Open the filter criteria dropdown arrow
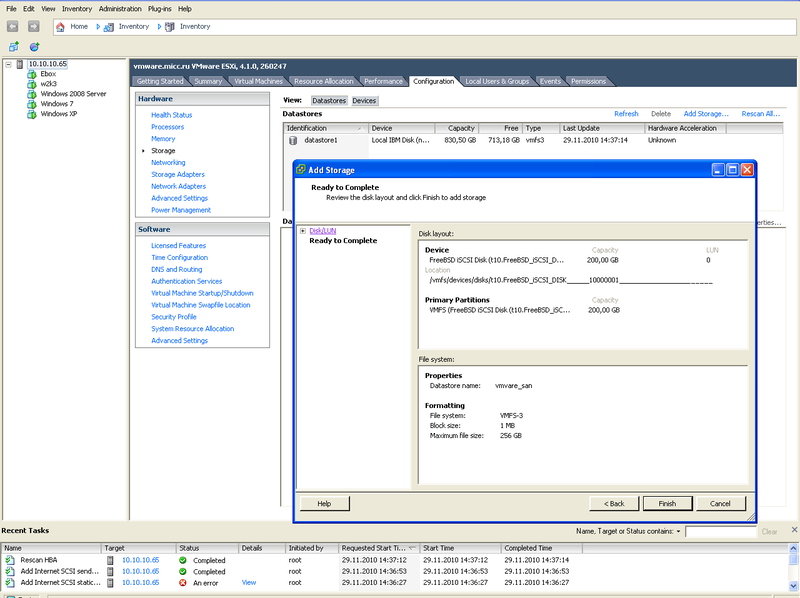Image resolution: width=800 pixels, height=598 pixels. click(x=678, y=531)
